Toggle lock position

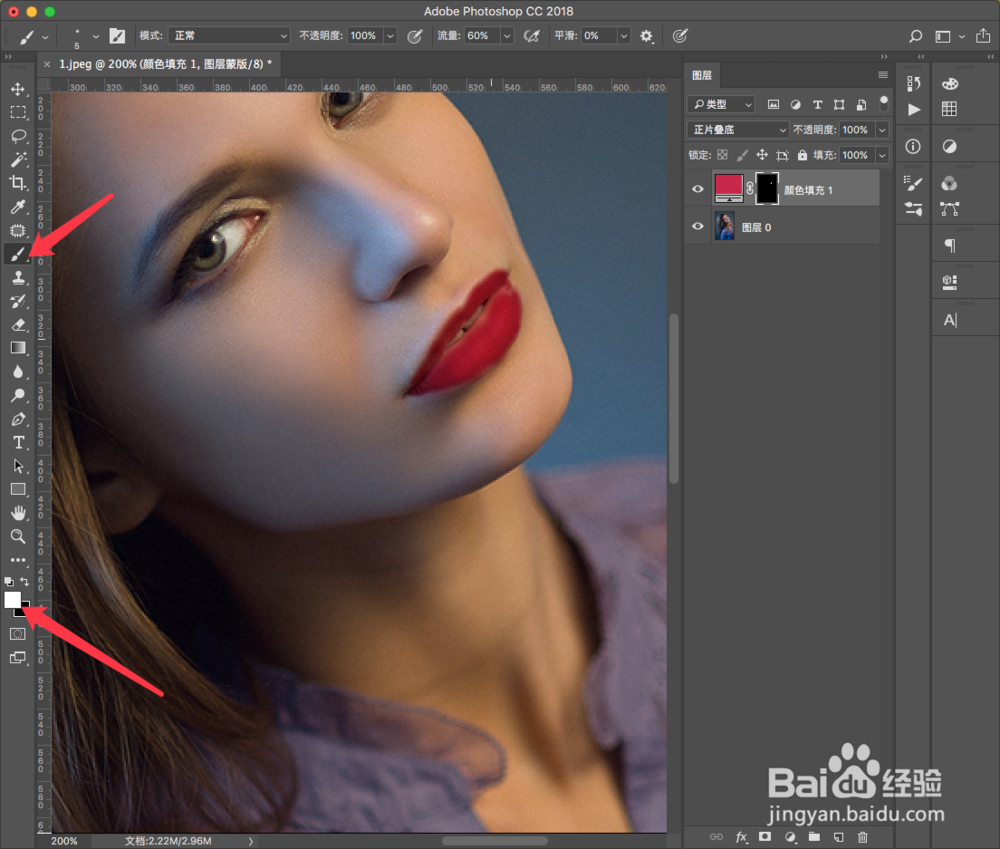(x=762, y=155)
